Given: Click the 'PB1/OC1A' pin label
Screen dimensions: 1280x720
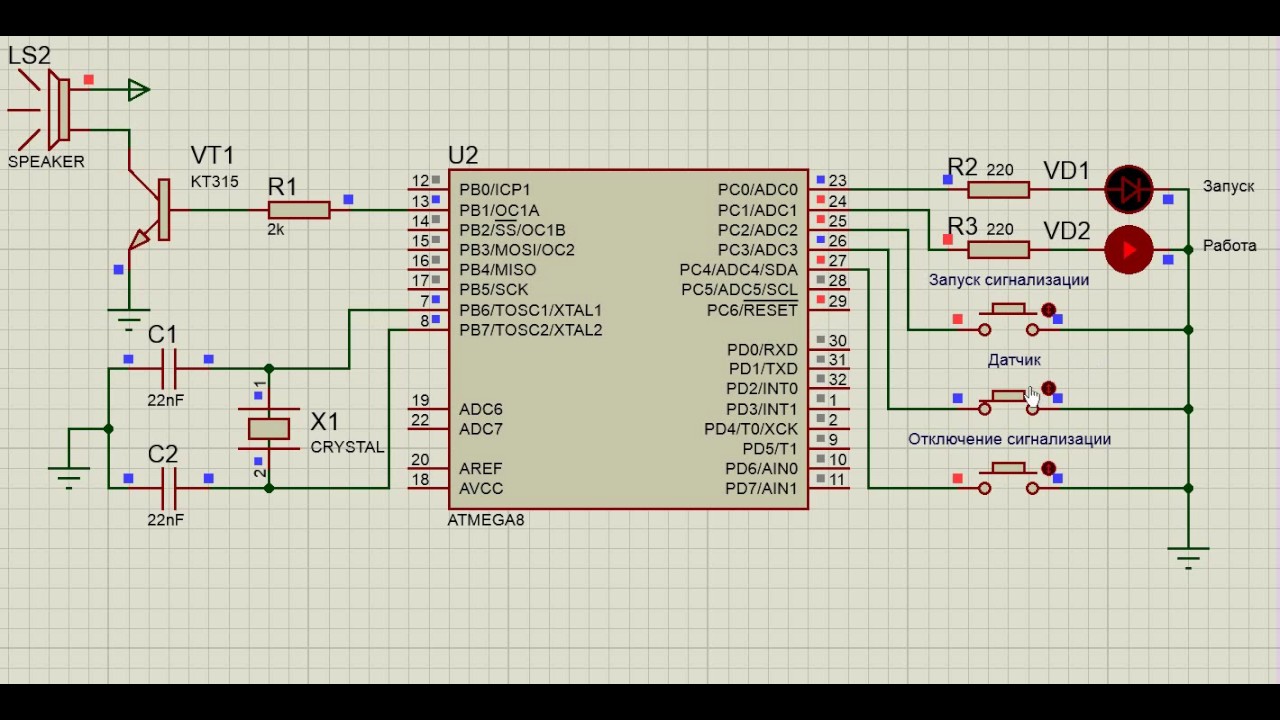Looking at the screenshot, I should [x=499, y=210].
